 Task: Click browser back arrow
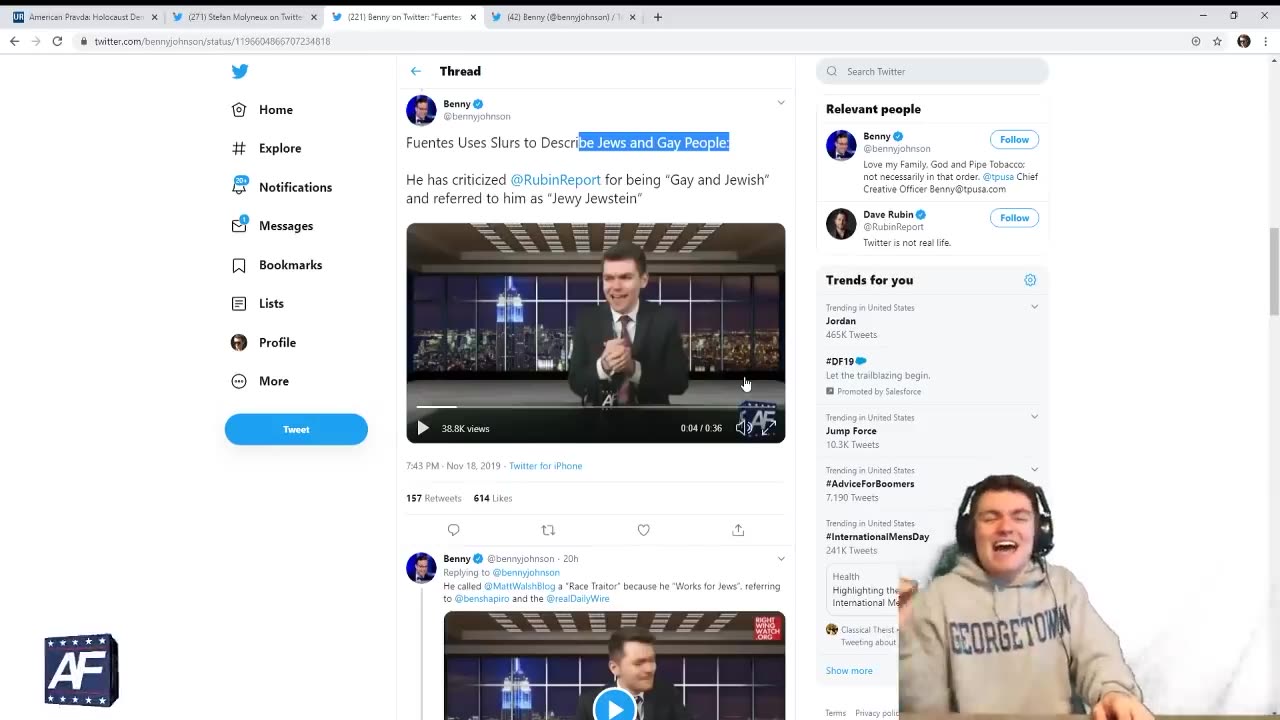click(x=14, y=41)
